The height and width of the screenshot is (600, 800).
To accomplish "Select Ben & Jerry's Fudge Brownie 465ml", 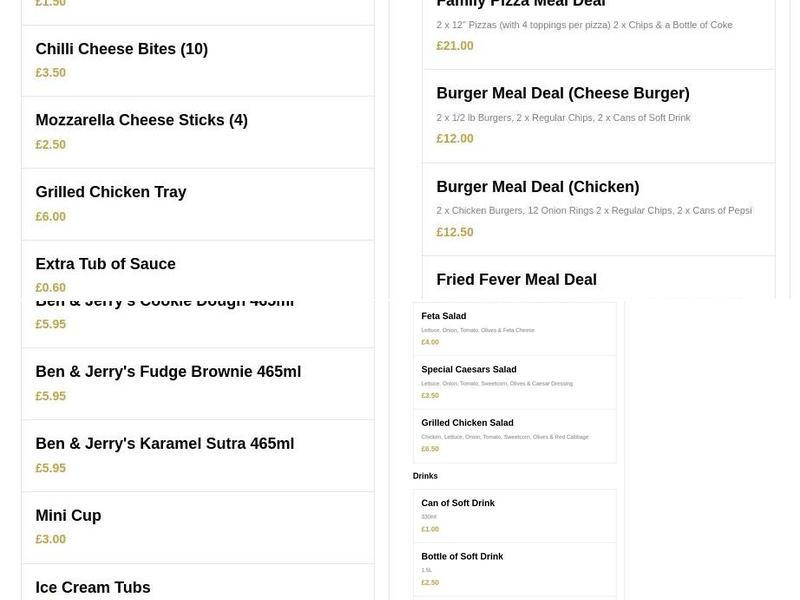I will (167, 371).
